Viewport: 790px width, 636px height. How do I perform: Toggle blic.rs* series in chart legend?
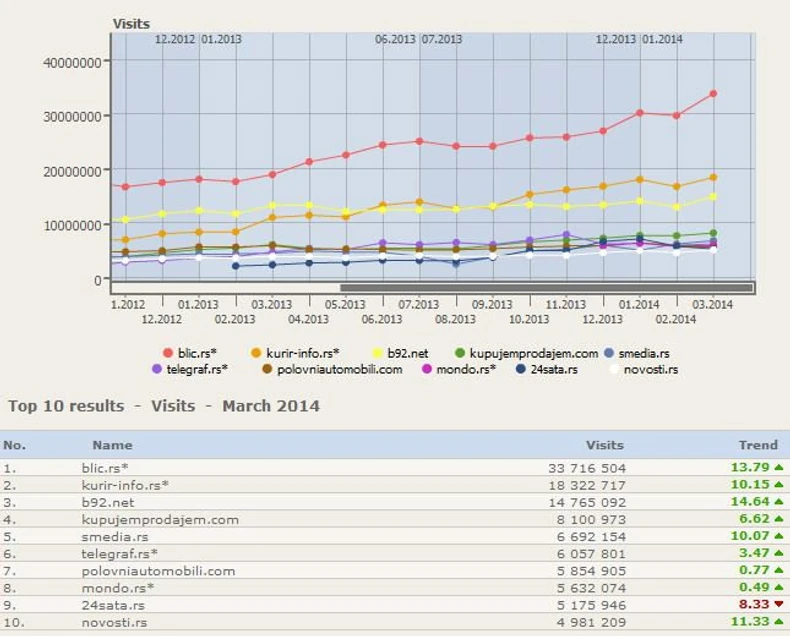pos(168,353)
